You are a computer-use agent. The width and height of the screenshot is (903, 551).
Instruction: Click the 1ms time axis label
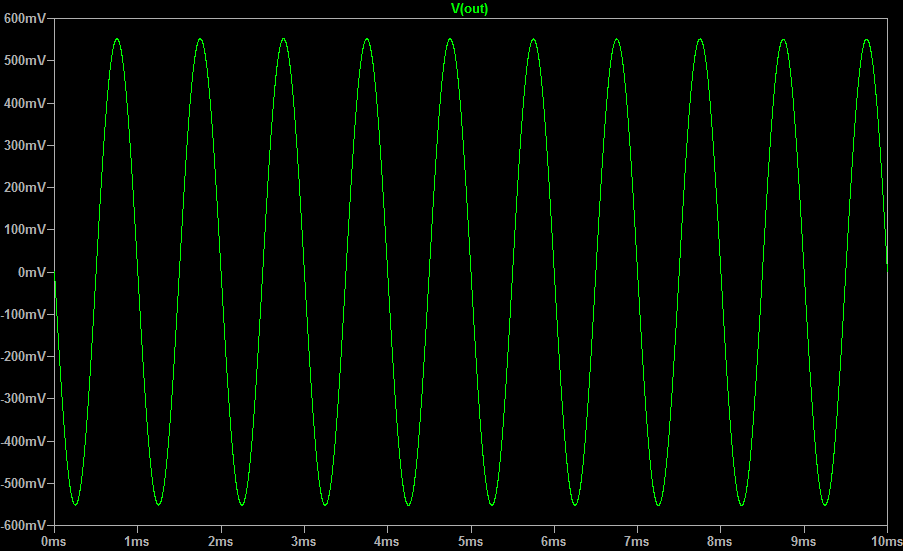click(x=137, y=542)
